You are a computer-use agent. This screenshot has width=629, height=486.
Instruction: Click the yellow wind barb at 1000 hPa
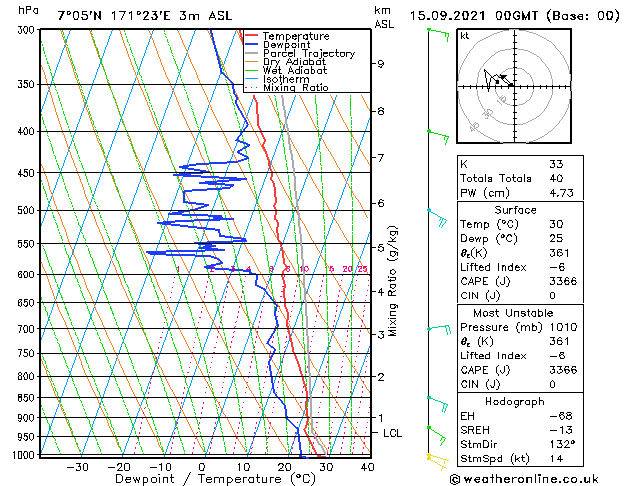point(438,462)
